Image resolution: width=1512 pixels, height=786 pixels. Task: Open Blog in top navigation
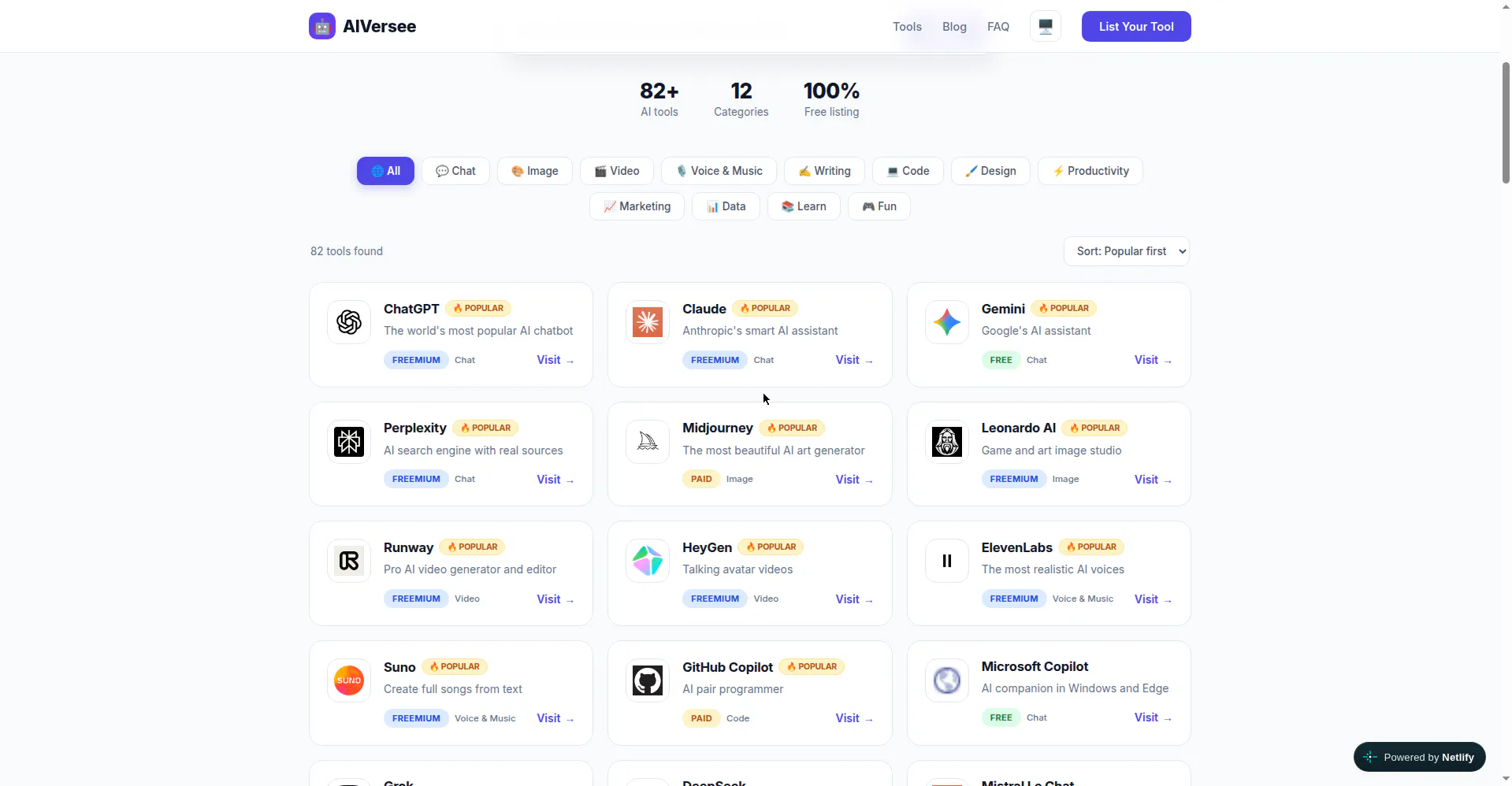point(954,27)
